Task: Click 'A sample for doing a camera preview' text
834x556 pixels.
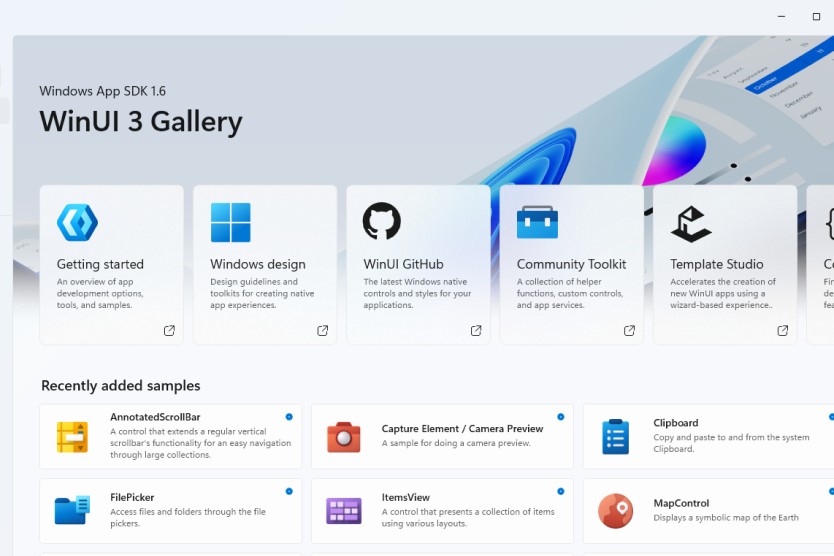Action: (x=456, y=443)
